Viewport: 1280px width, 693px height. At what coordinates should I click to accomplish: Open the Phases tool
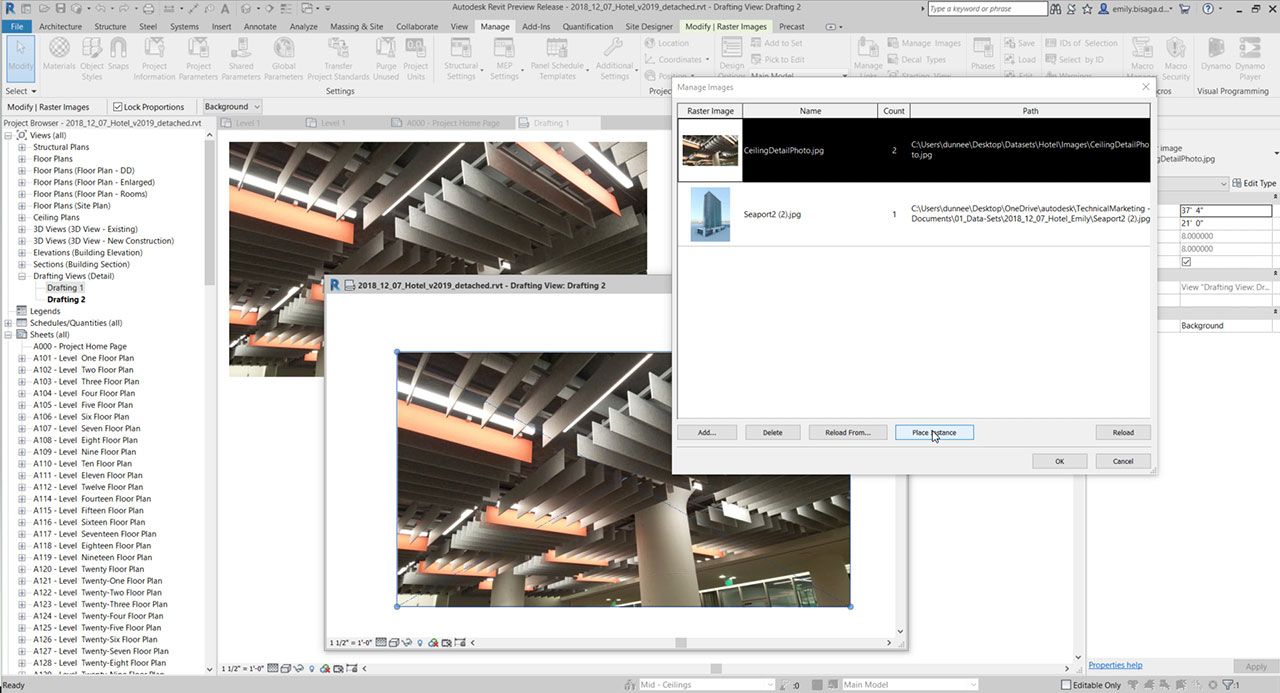tap(983, 55)
